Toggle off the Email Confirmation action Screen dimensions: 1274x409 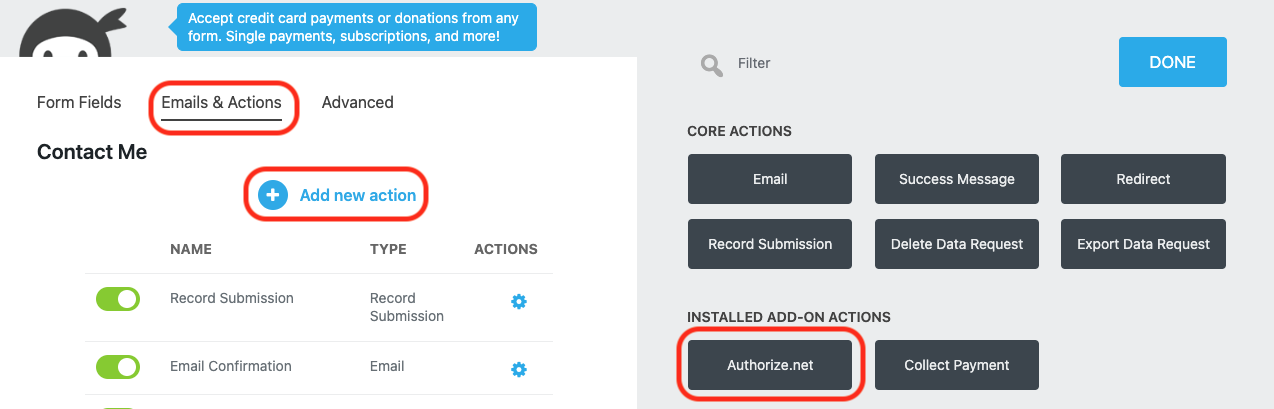tap(118, 367)
